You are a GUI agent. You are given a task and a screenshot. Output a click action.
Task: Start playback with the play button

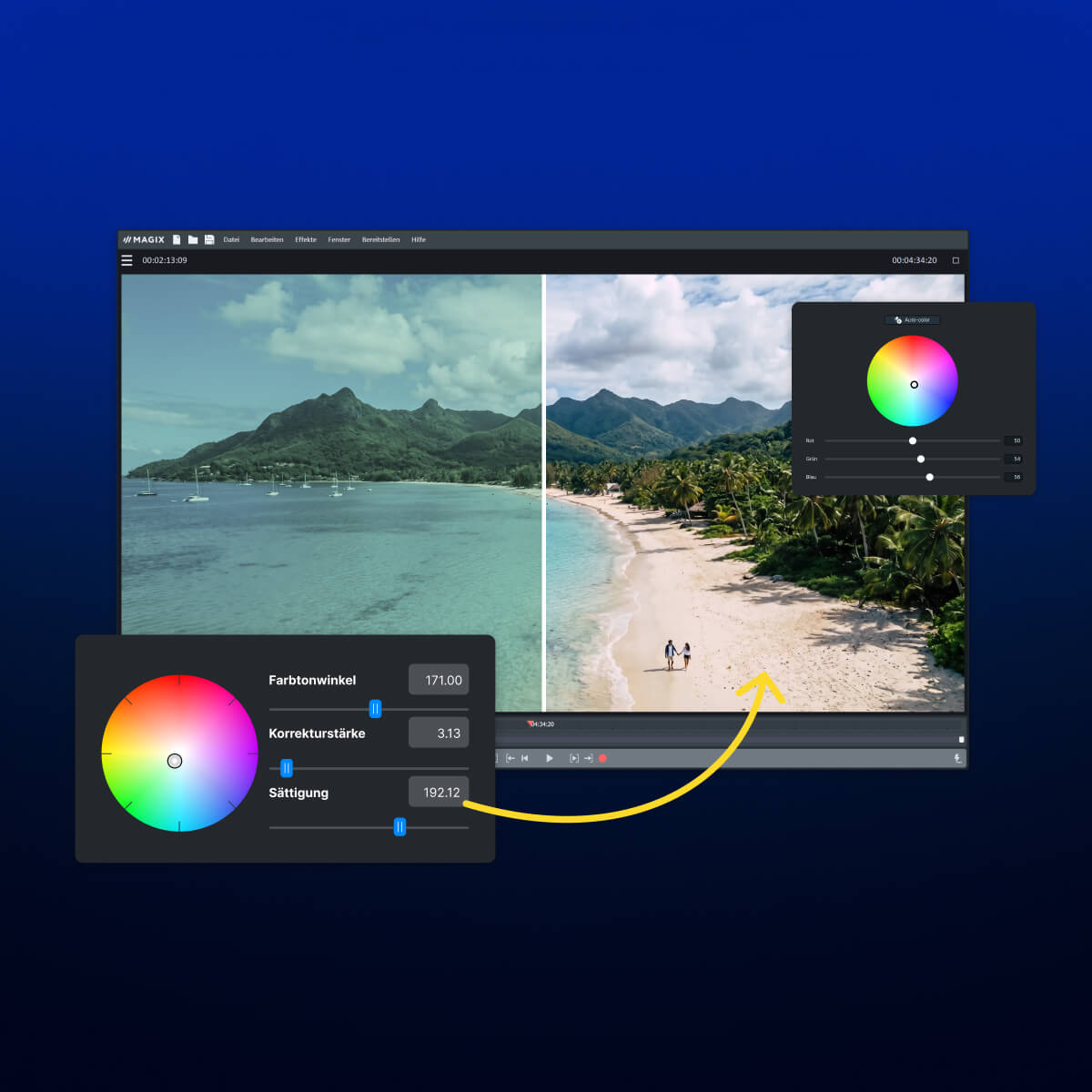pyautogui.click(x=550, y=758)
